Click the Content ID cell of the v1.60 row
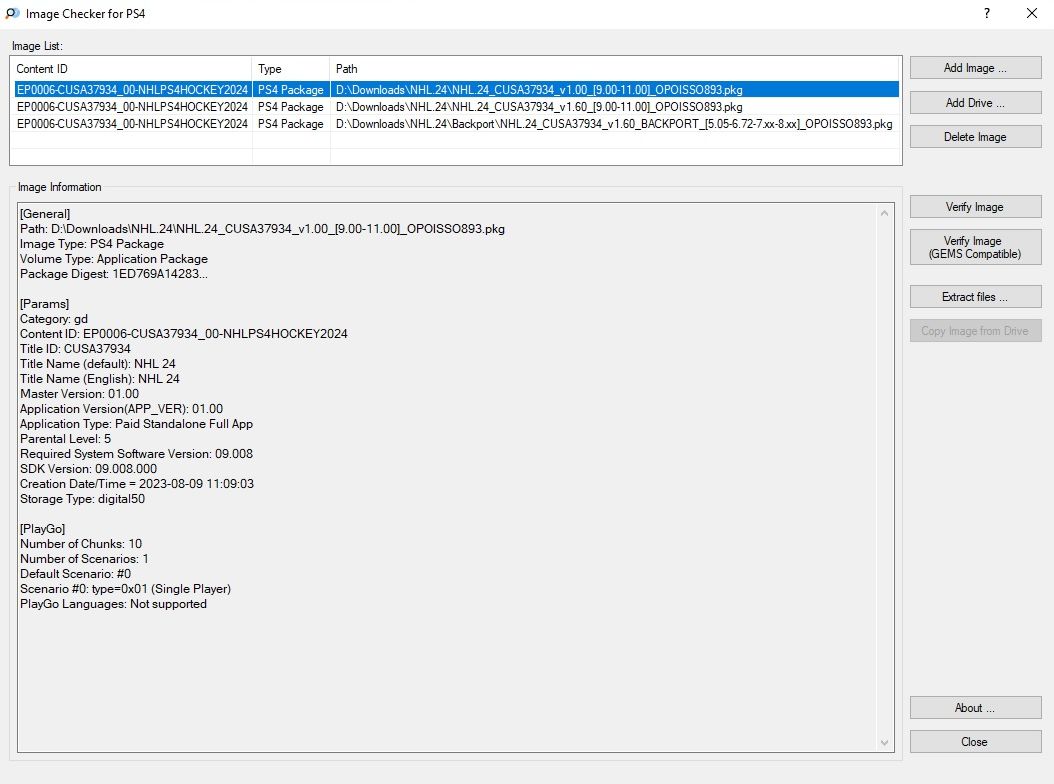The image size is (1054, 784). click(132, 107)
